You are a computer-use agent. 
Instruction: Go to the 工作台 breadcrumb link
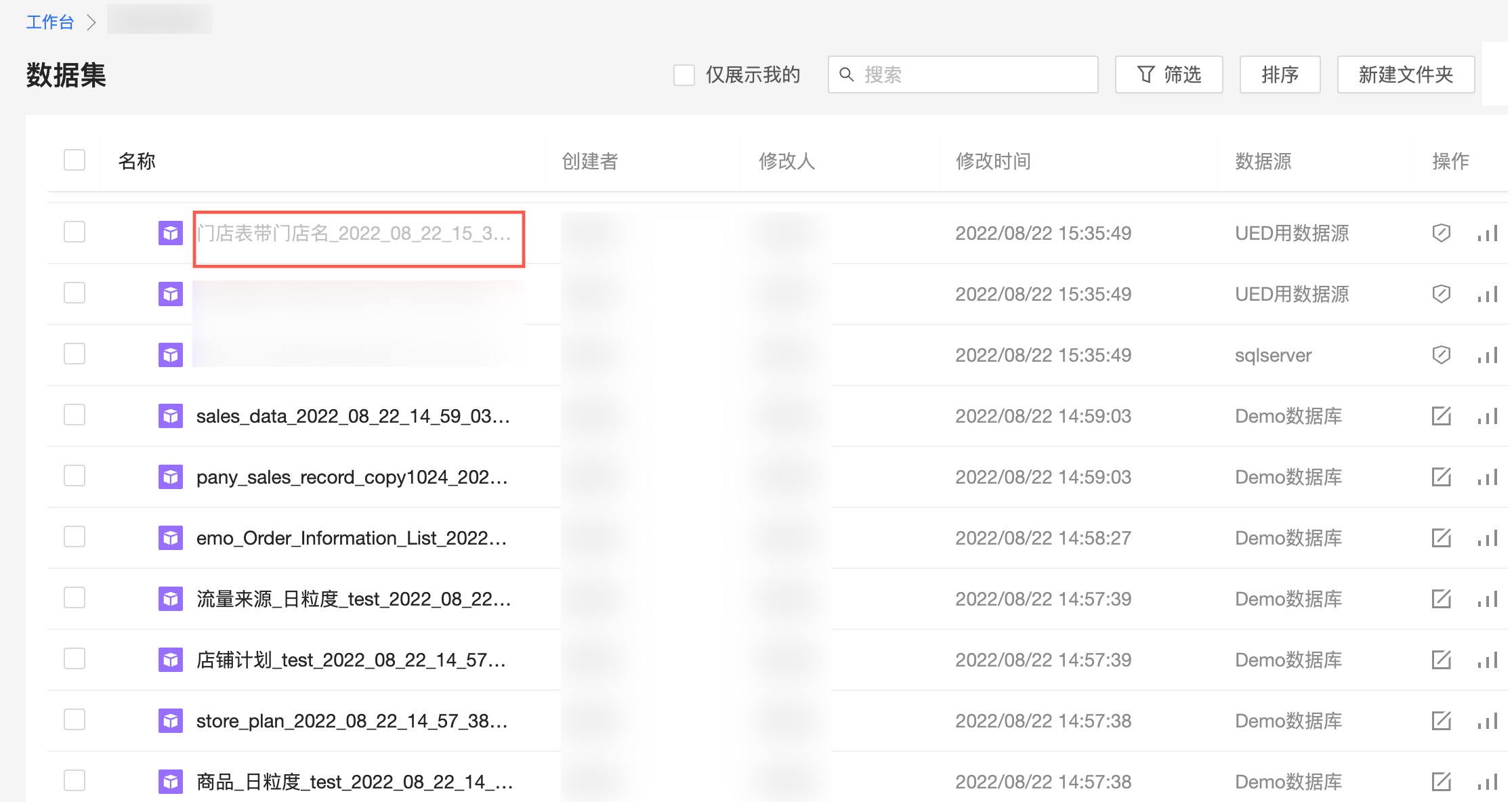[x=49, y=22]
